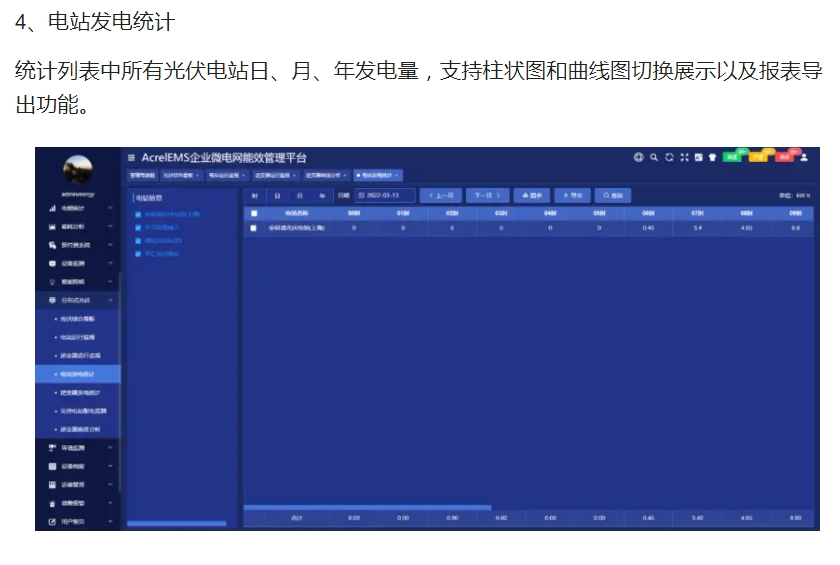
Task: Click the date field showing 2022-03-13
Action: point(385,195)
